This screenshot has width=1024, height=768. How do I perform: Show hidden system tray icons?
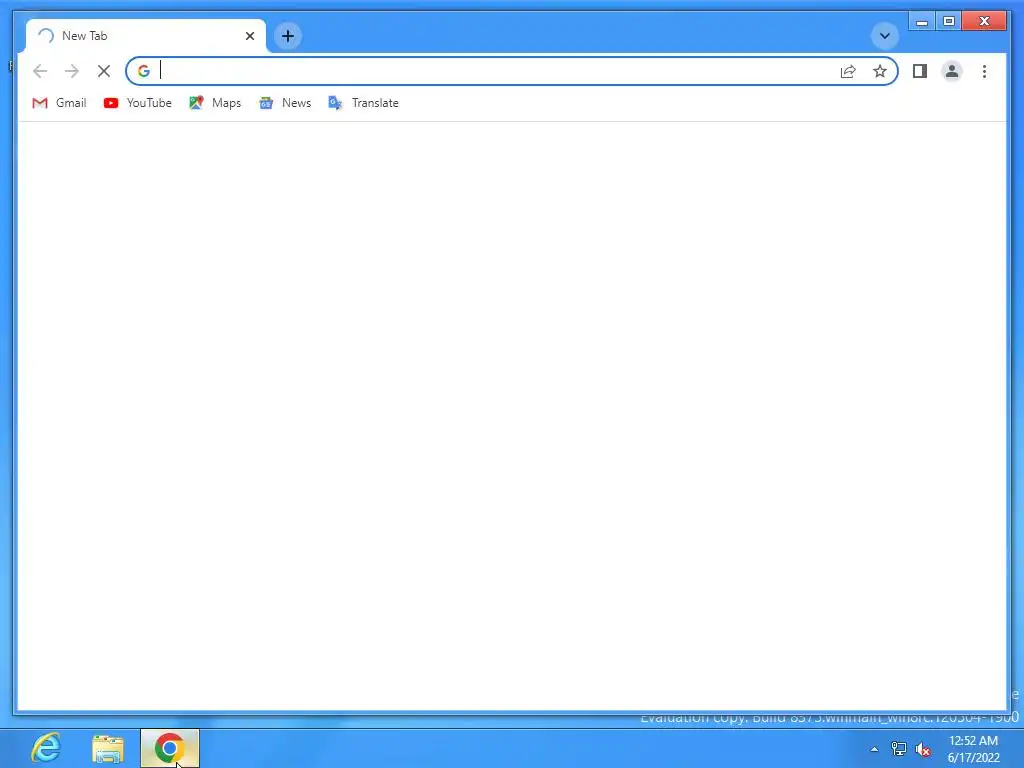(874, 749)
